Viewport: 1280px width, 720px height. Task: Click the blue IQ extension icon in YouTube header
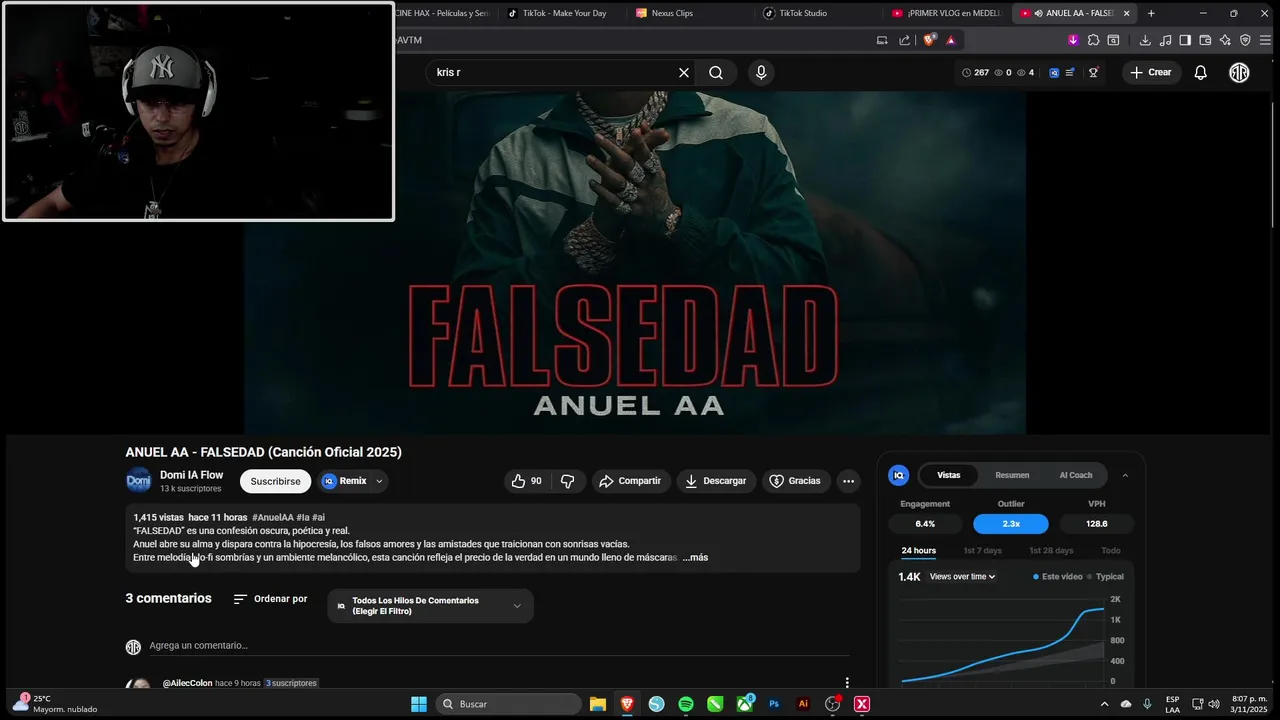pyautogui.click(x=1054, y=72)
